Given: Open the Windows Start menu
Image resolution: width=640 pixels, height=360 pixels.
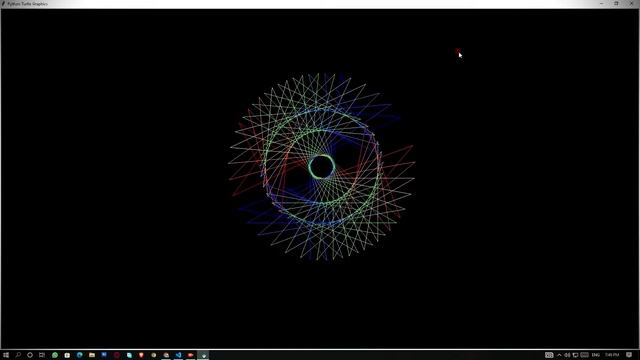Looking at the screenshot, I should pyautogui.click(x=6, y=355).
